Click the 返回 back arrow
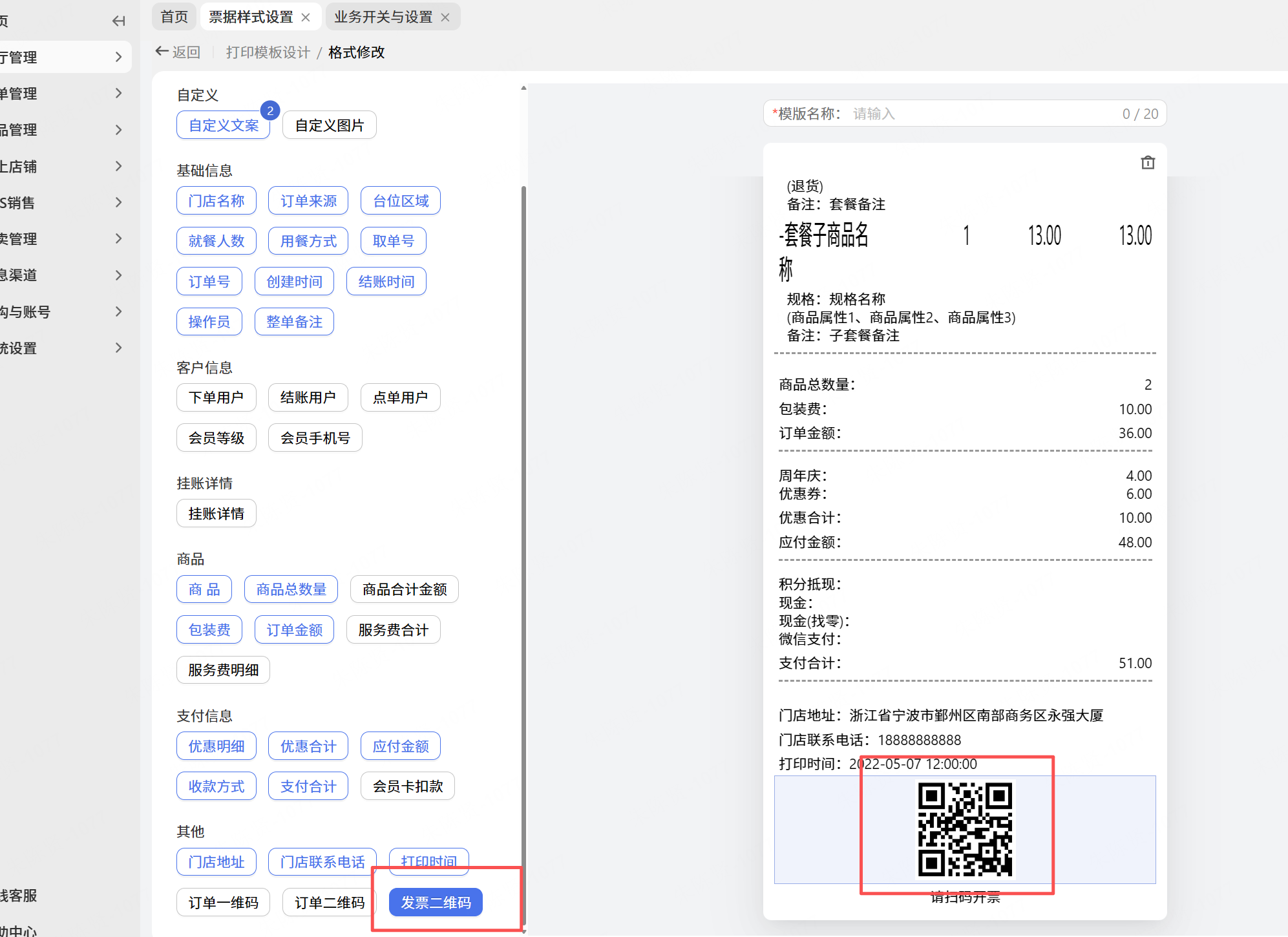 tap(162, 52)
